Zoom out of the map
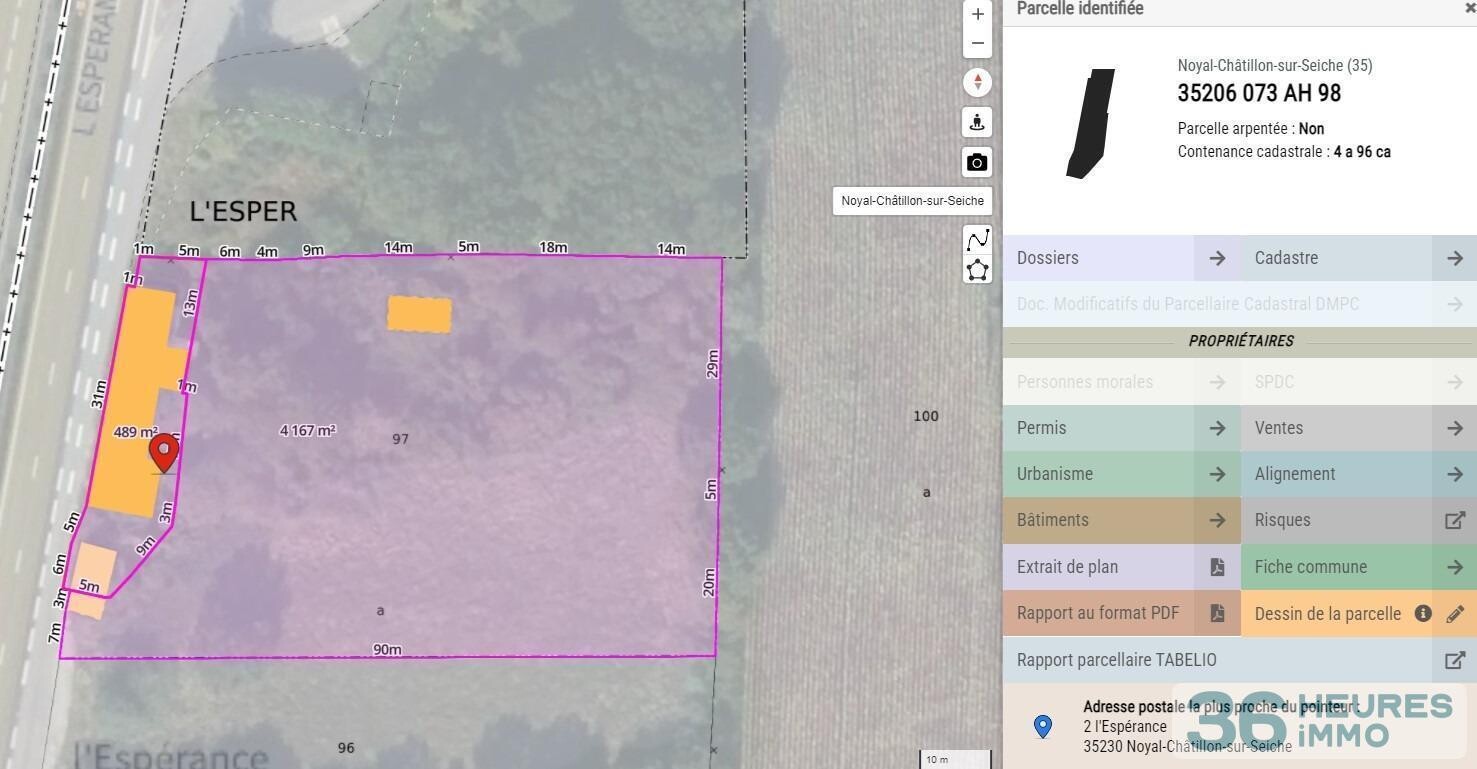Image resolution: width=1477 pixels, height=769 pixels. [x=977, y=43]
